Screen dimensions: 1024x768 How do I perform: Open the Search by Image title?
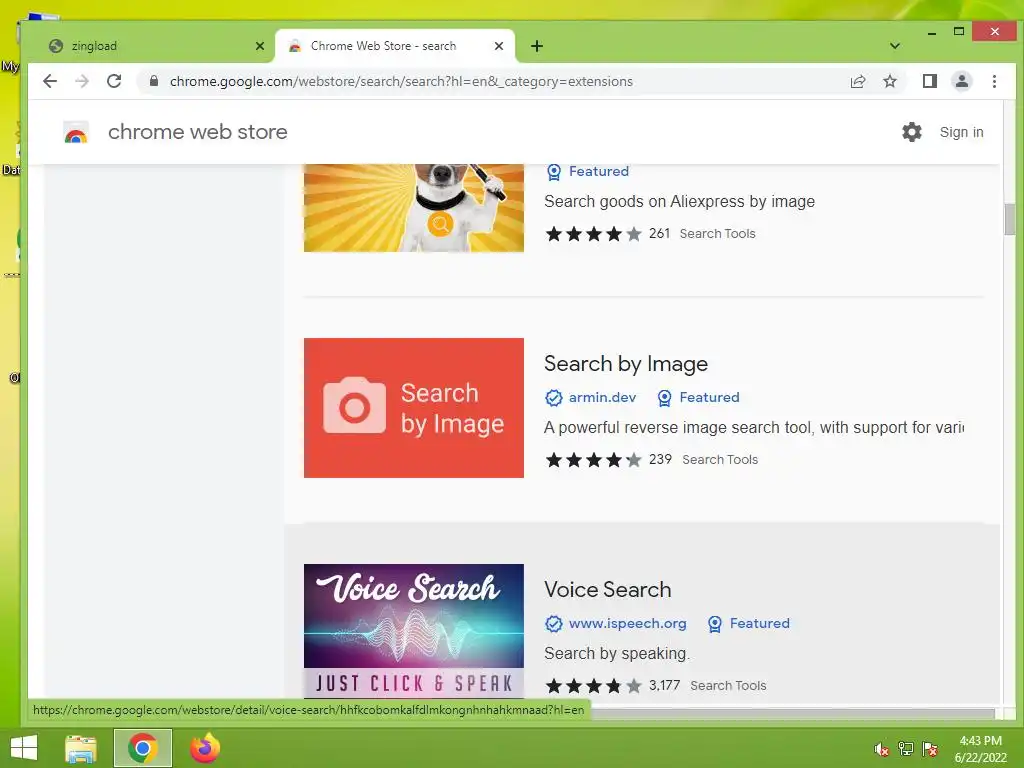pyautogui.click(x=626, y=364)
